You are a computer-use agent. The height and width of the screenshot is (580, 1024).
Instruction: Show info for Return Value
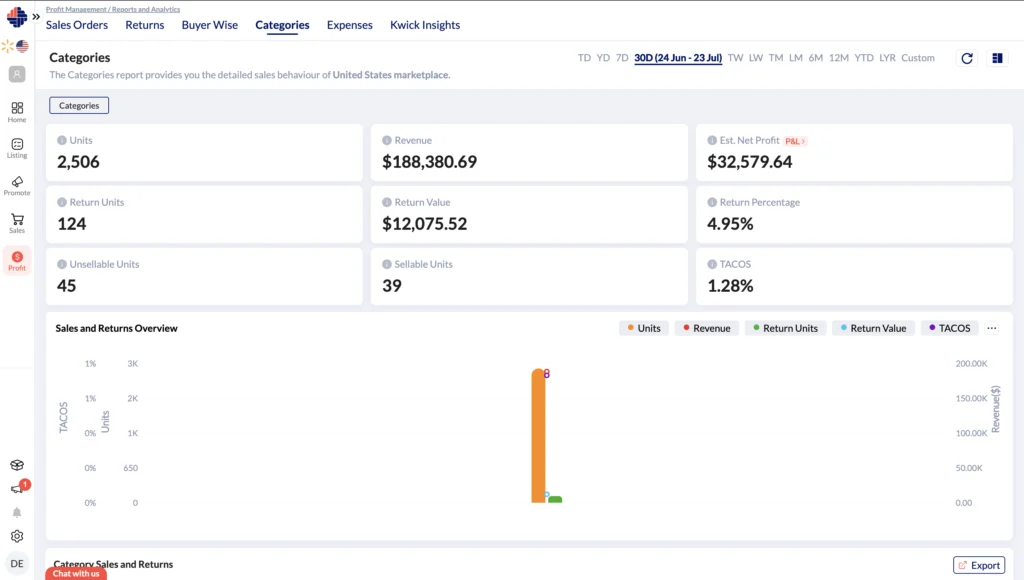(387, 202)
